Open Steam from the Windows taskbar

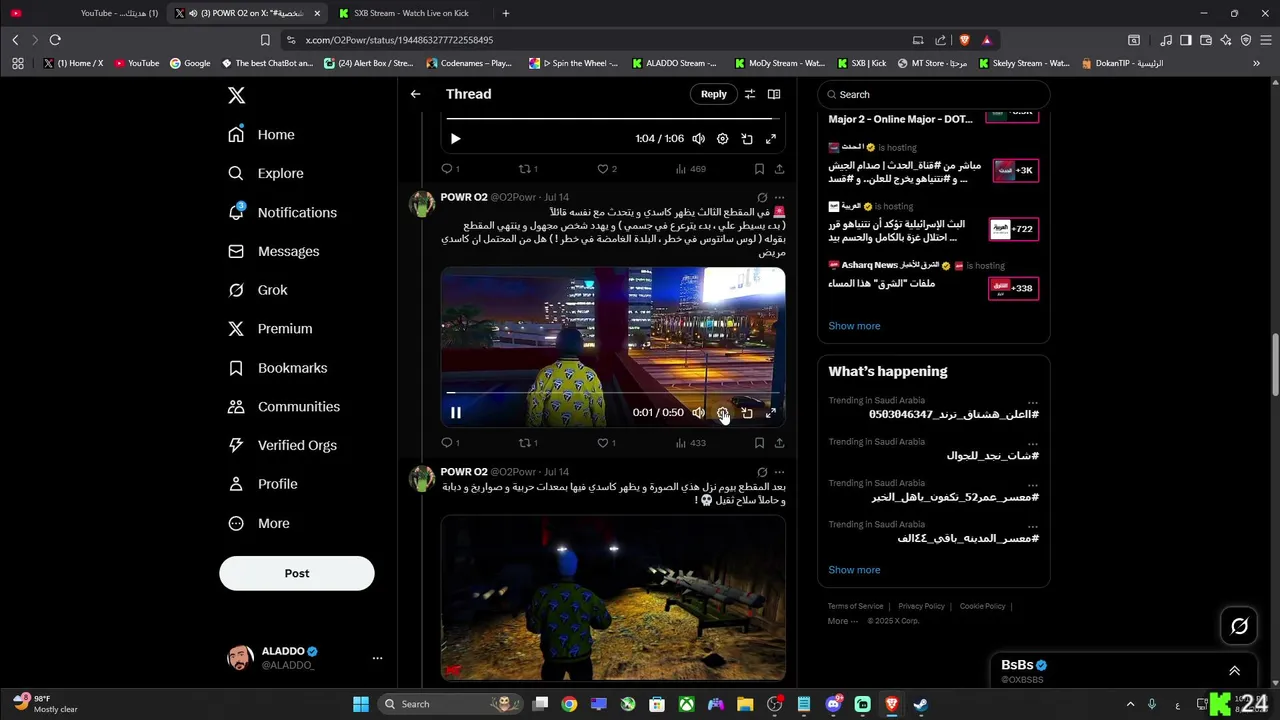point(920,704)
